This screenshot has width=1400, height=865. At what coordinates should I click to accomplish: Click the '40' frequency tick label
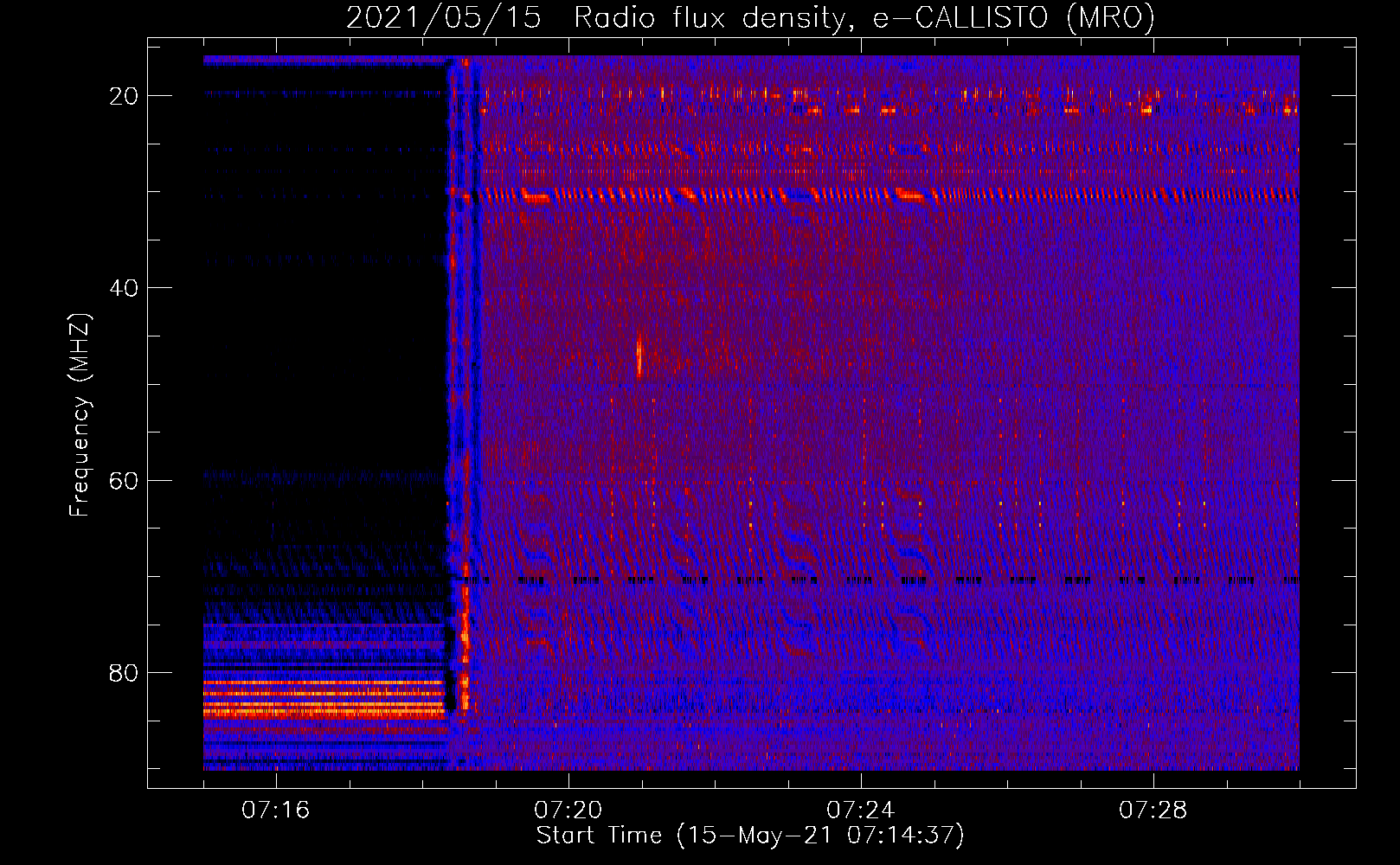click(x=125, y=288)
